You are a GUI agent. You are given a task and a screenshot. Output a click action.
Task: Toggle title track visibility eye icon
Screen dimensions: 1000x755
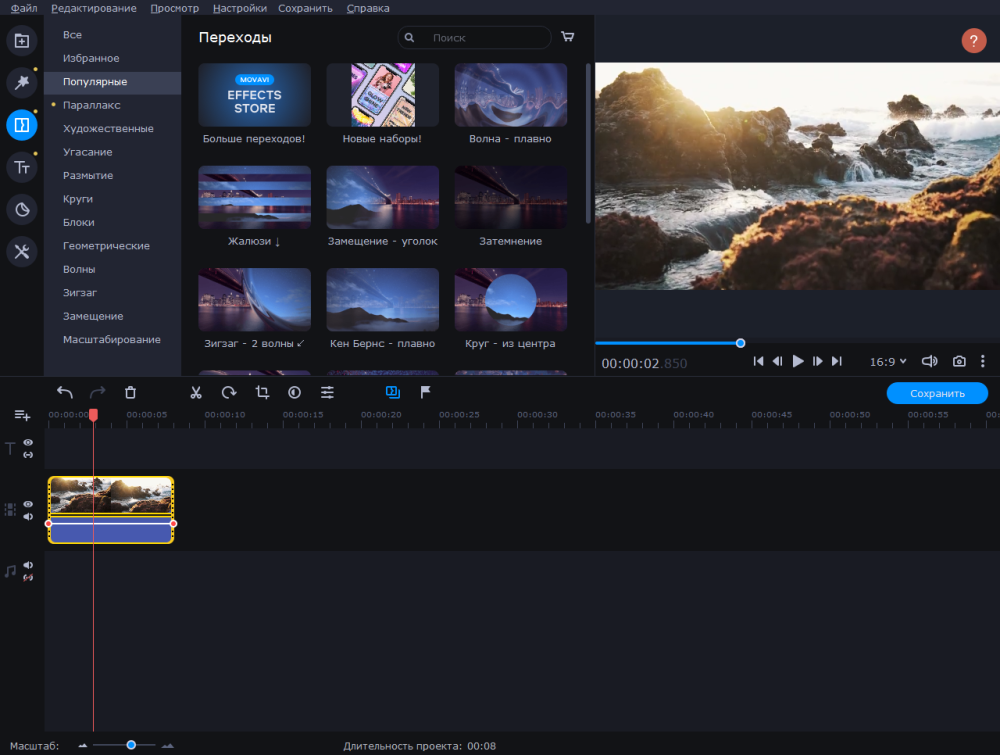(x=28, y=442)
